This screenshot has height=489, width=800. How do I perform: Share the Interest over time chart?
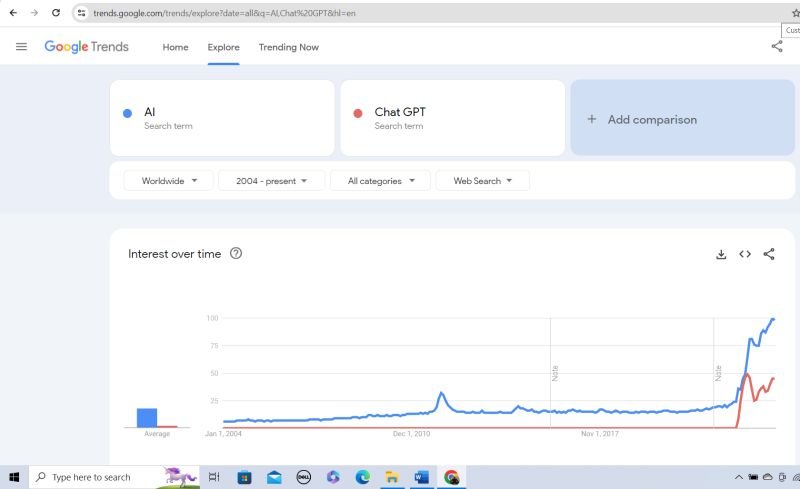[769, 254]
